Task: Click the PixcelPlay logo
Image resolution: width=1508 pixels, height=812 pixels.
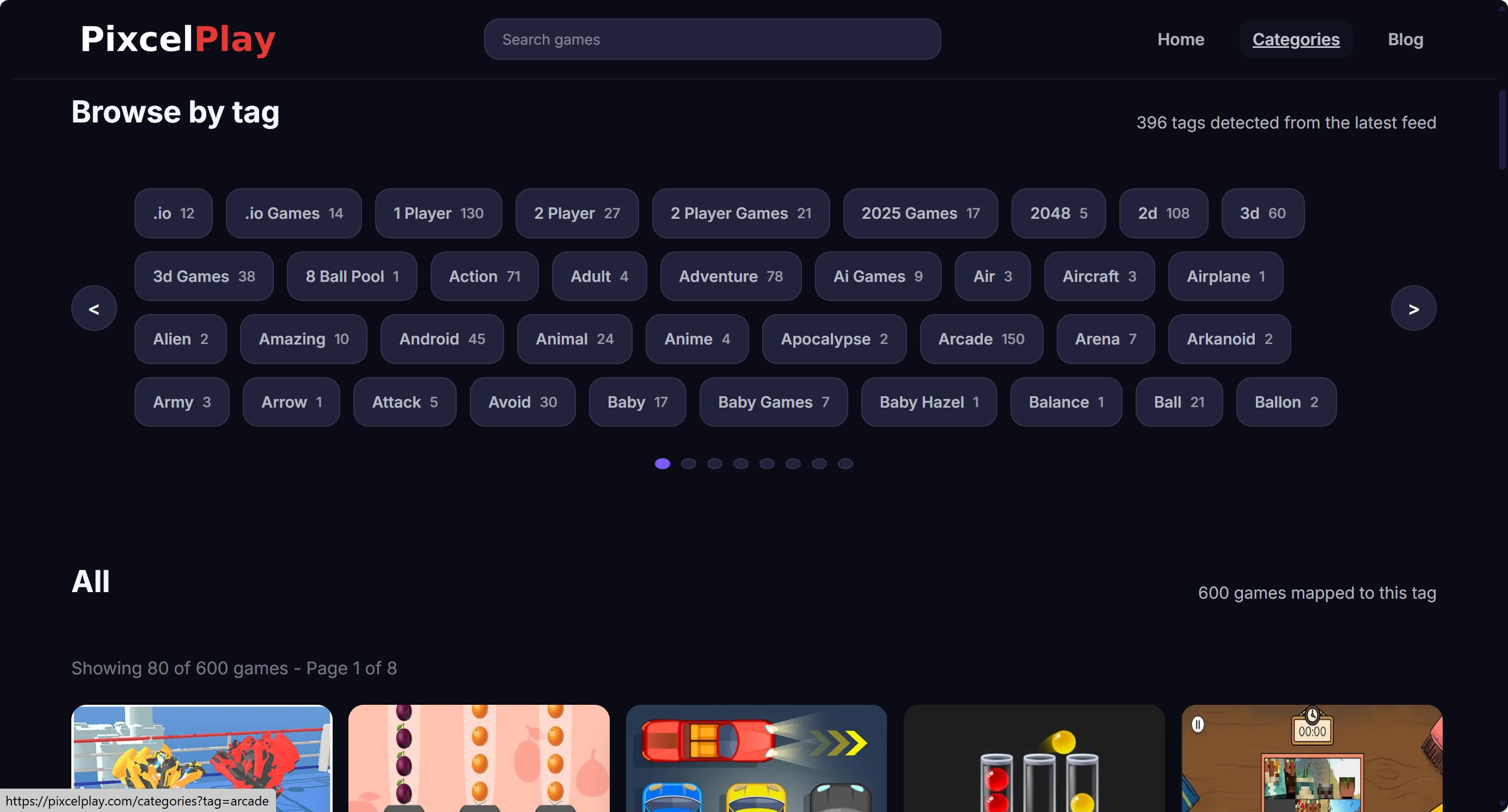Action: click(178, 39)
